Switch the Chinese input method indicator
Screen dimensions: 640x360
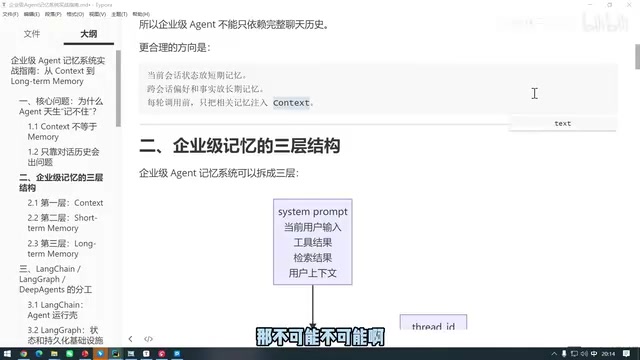coord(594,354)
